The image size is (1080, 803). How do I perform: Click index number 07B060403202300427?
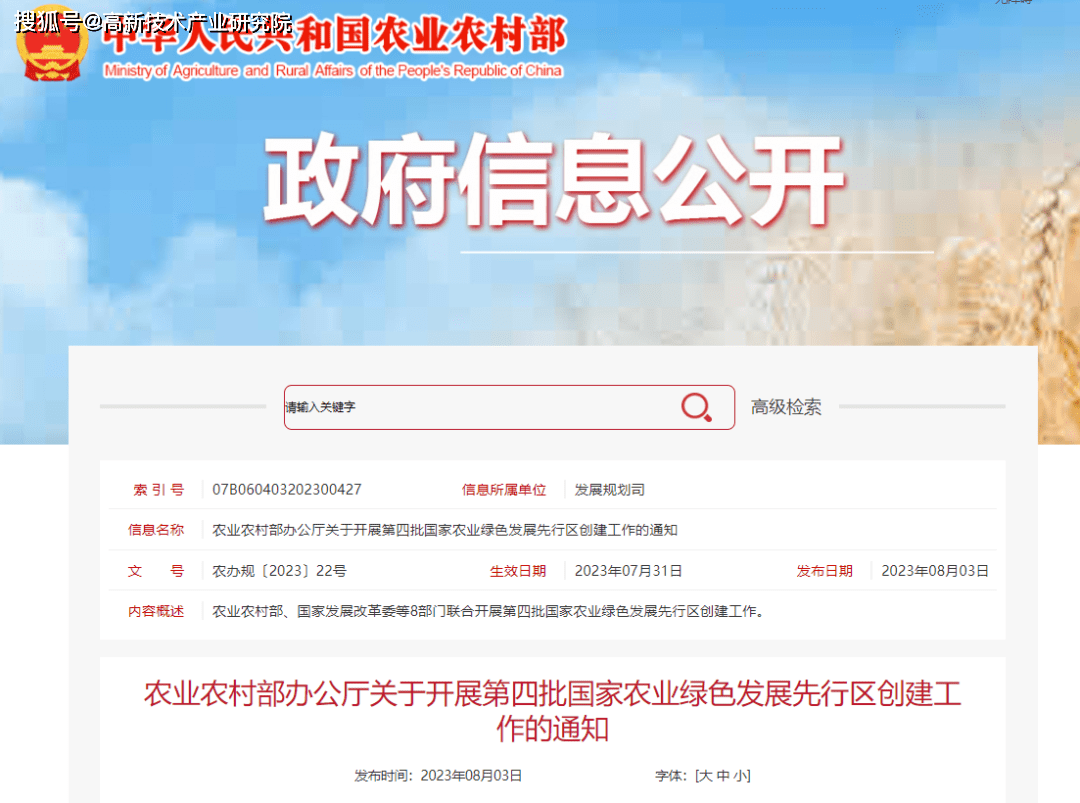tap(287, 490)
